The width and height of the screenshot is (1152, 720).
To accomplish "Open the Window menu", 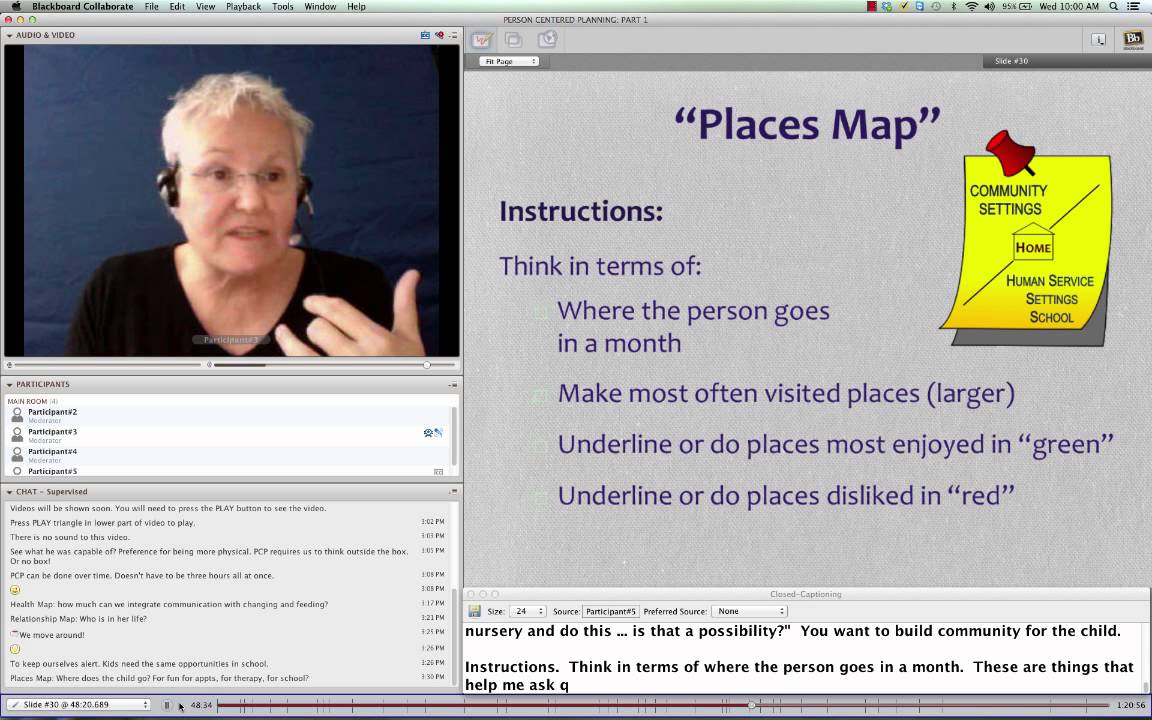I will [320, 6].
